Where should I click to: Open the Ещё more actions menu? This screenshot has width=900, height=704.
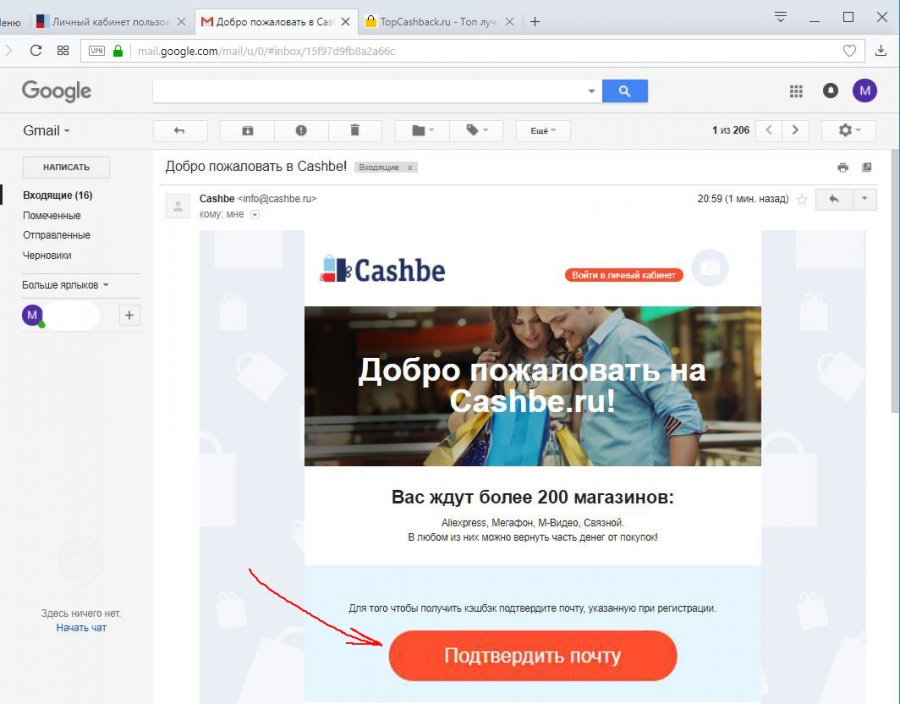pyautogui.click(x=543, y=131)
